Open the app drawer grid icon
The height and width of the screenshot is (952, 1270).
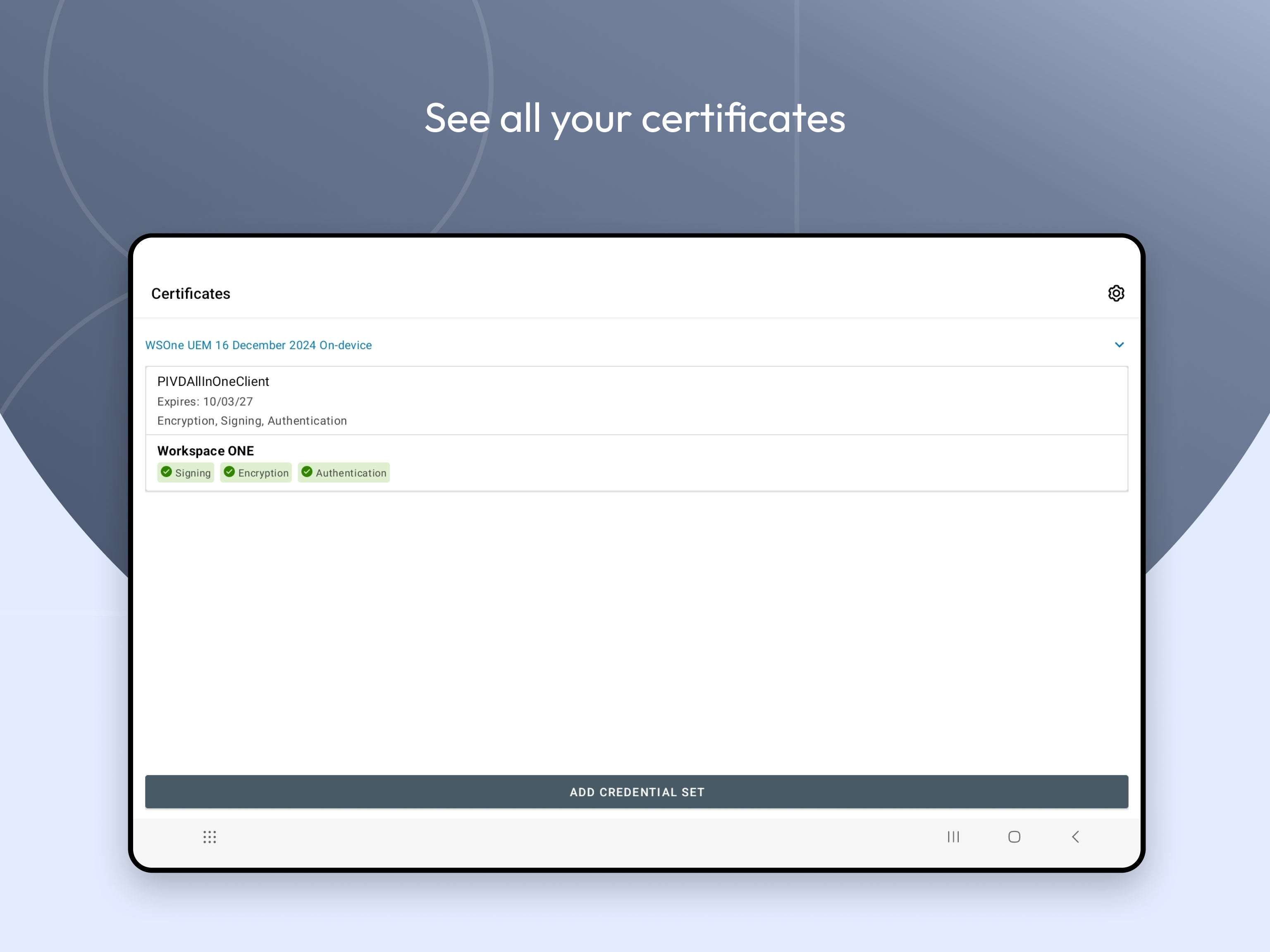point(210,837)
